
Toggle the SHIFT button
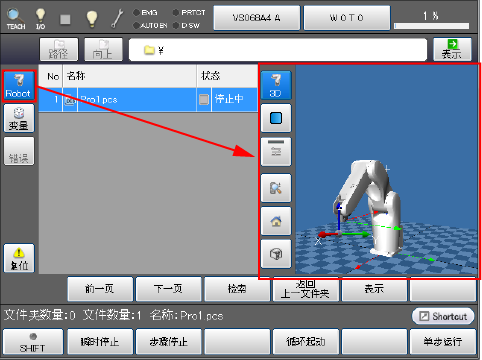(x=33, y=342)
